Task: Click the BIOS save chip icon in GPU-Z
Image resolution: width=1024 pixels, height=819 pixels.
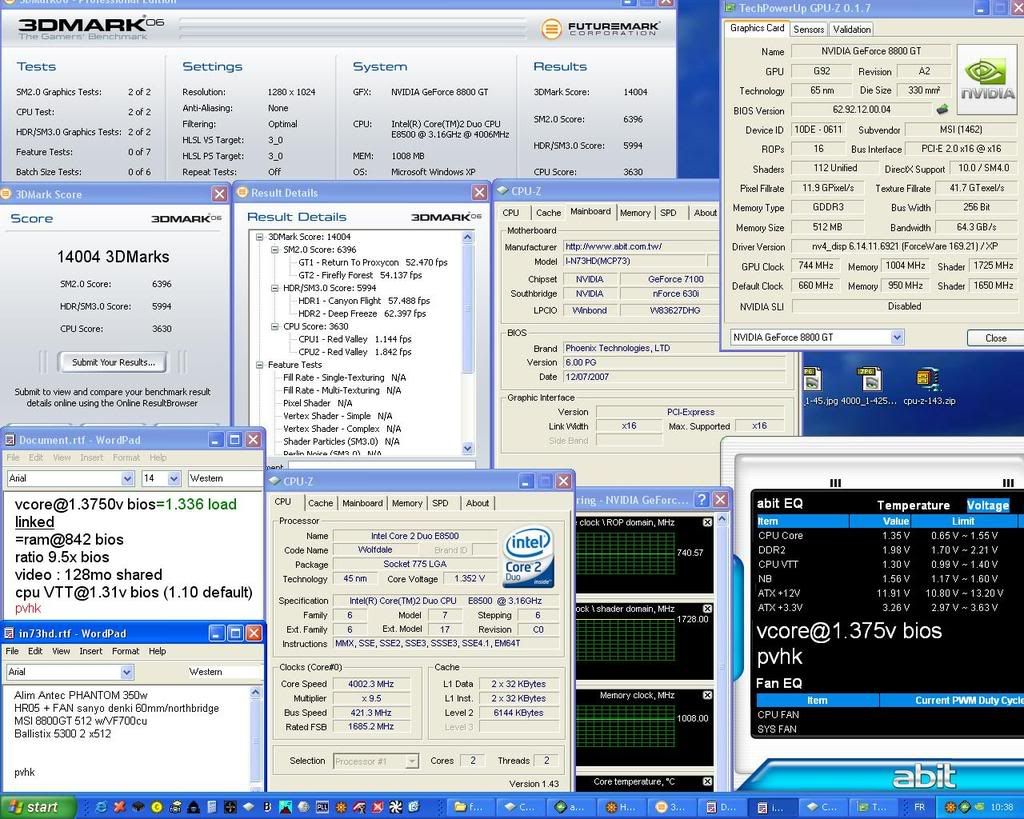Action: click(941, 110)
